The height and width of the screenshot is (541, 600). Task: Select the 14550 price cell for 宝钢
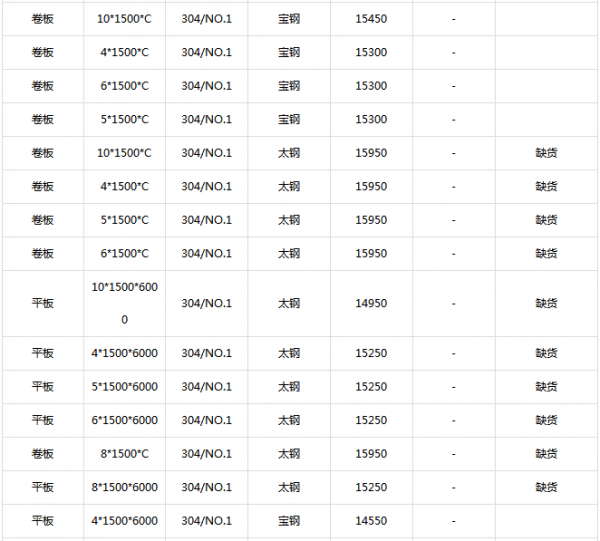371,521
